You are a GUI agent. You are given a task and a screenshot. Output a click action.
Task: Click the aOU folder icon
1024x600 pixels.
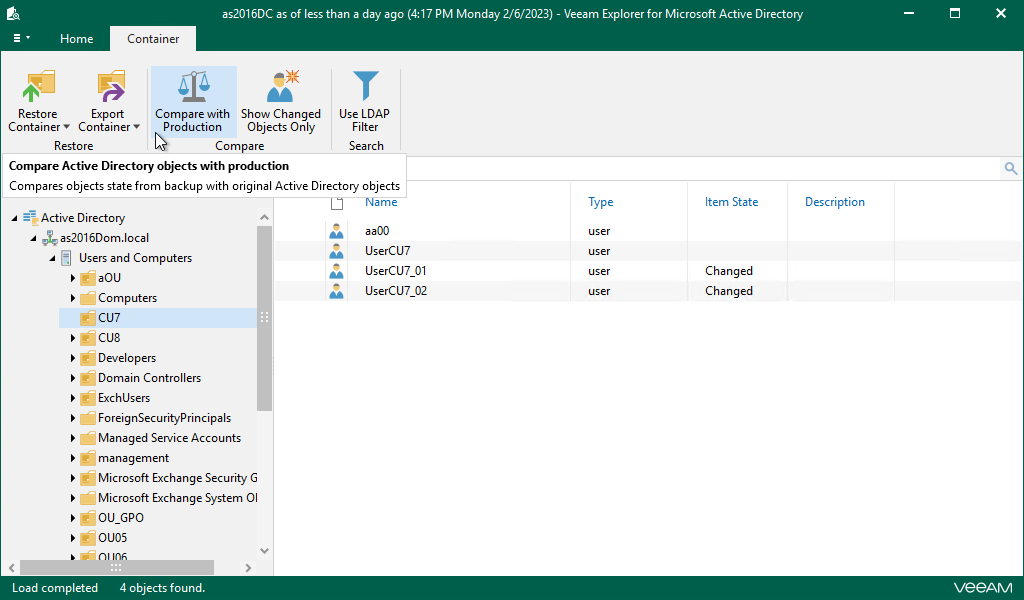[x=88, y=278]
